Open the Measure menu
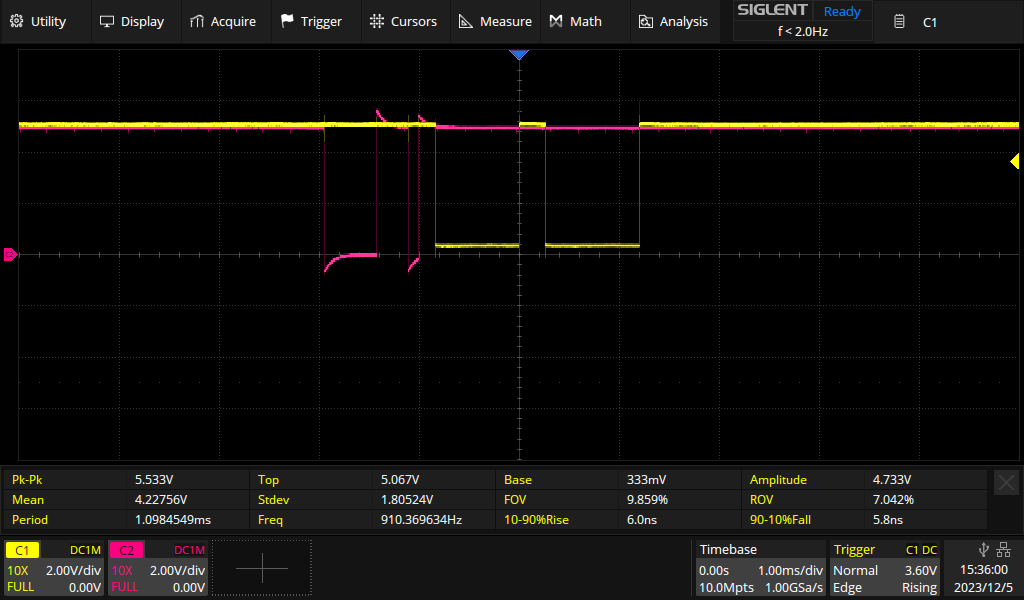 tap(494, 21)
